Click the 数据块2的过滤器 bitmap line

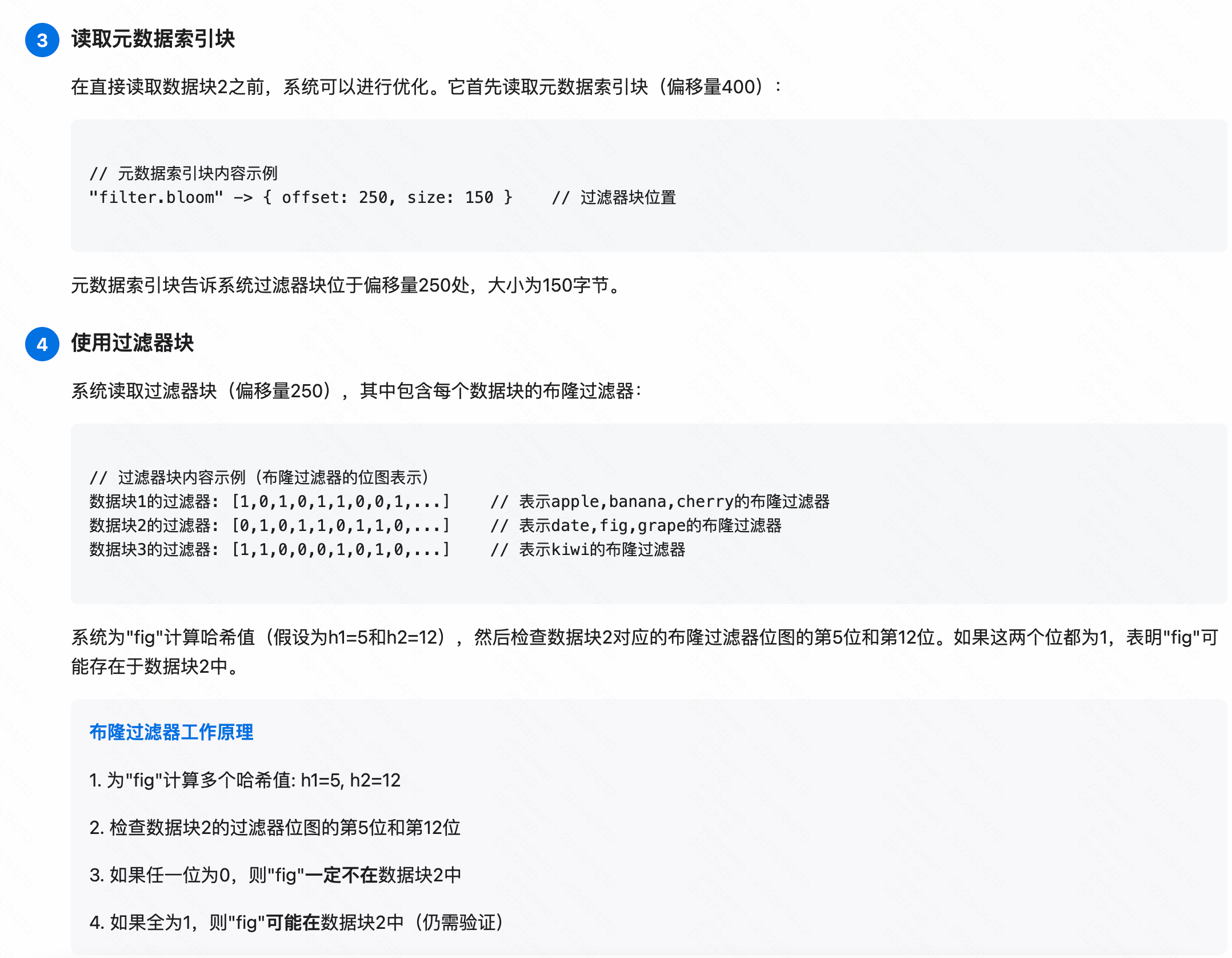(x=270, y=526)
